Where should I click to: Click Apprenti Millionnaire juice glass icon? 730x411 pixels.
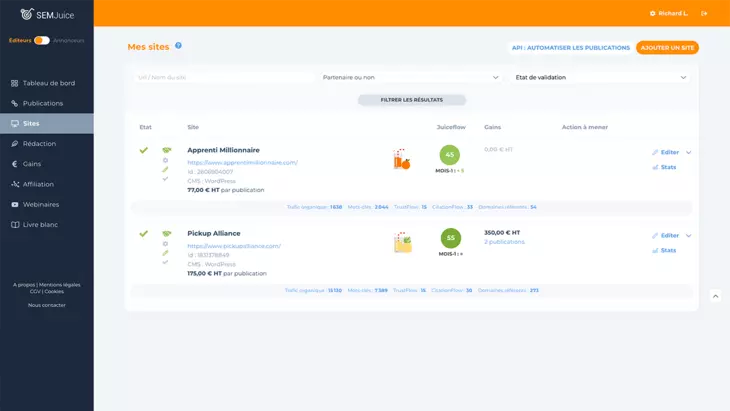point(402,159)
